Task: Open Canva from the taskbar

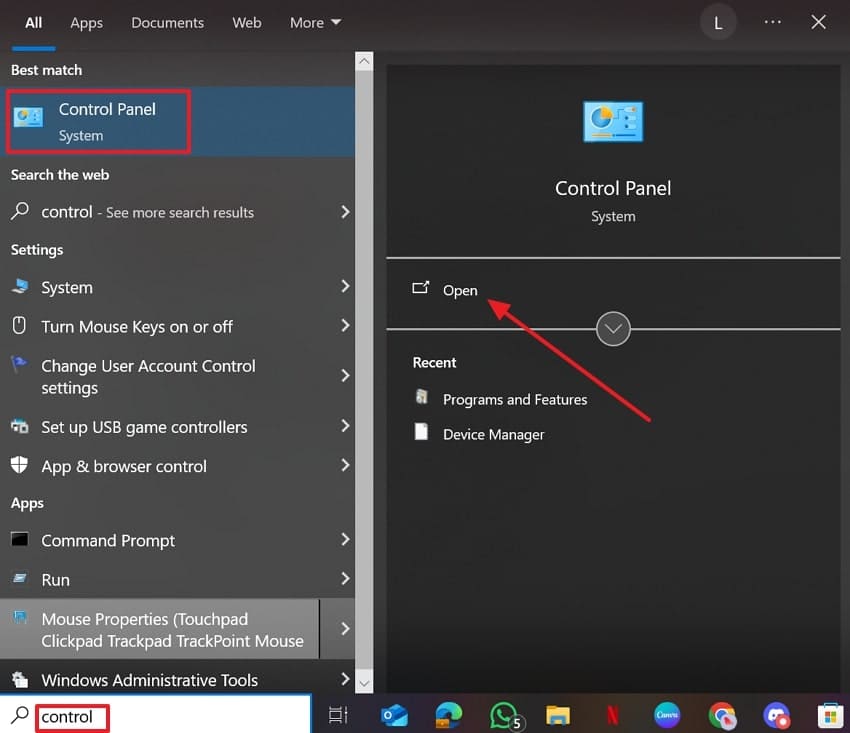Action: click(667, 715)
